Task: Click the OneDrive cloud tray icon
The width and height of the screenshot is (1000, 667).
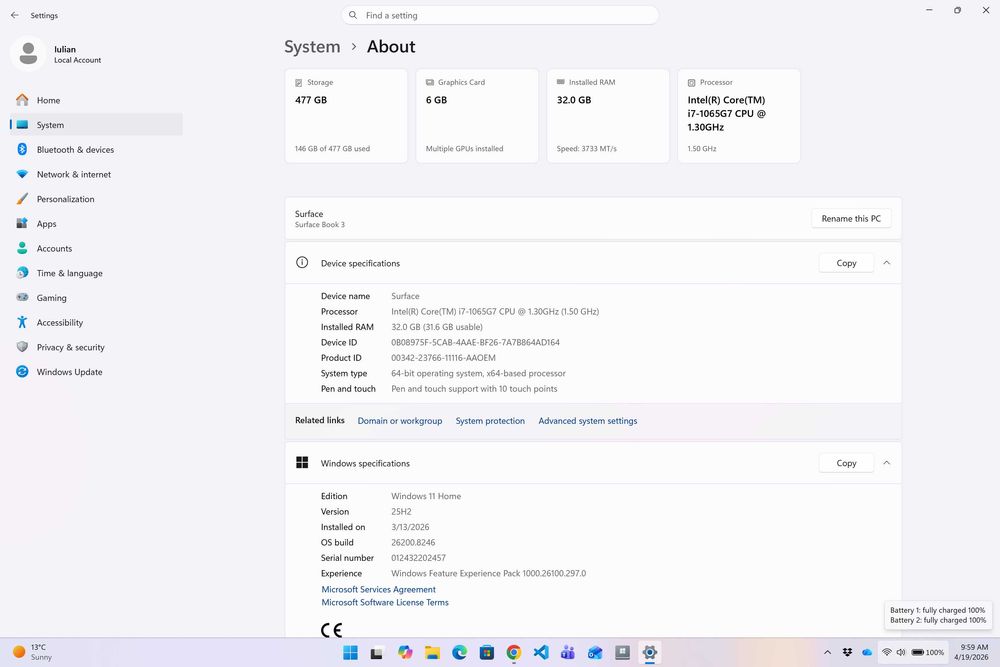Action: tap(867, 652)
